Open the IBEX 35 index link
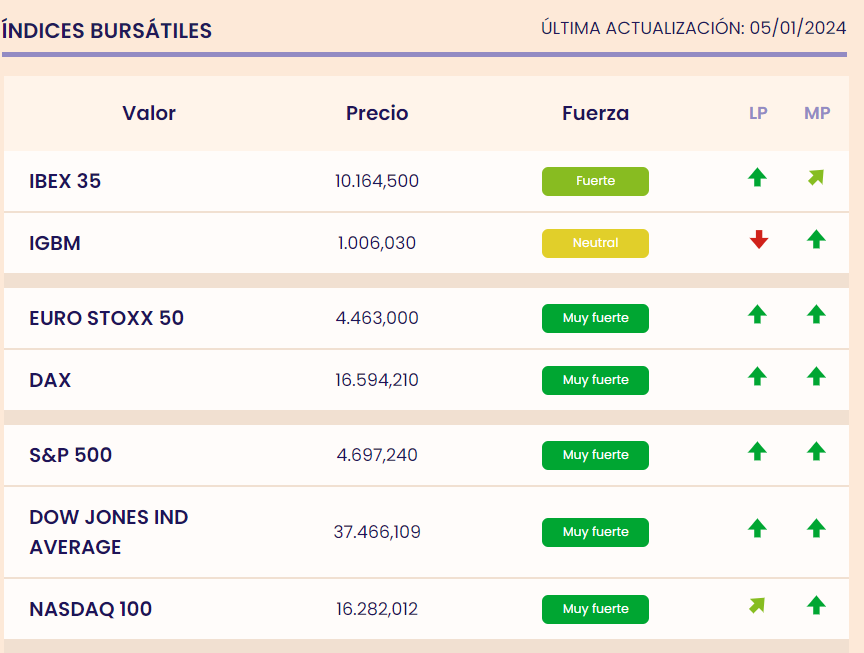This screenshot has height=653, width=864. (x=65, y=181)
